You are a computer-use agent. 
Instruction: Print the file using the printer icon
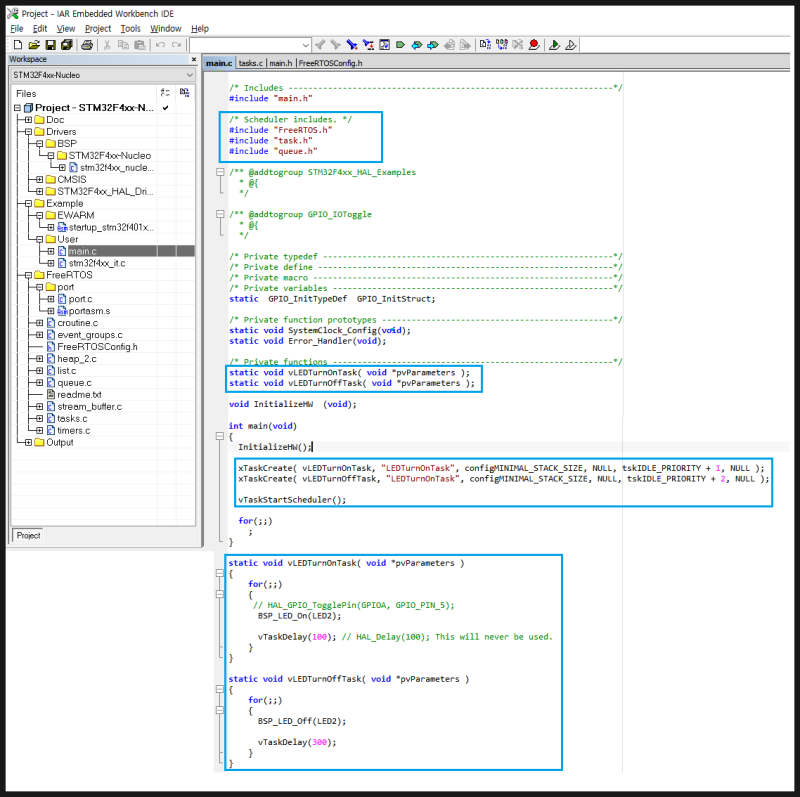(87, 45)
